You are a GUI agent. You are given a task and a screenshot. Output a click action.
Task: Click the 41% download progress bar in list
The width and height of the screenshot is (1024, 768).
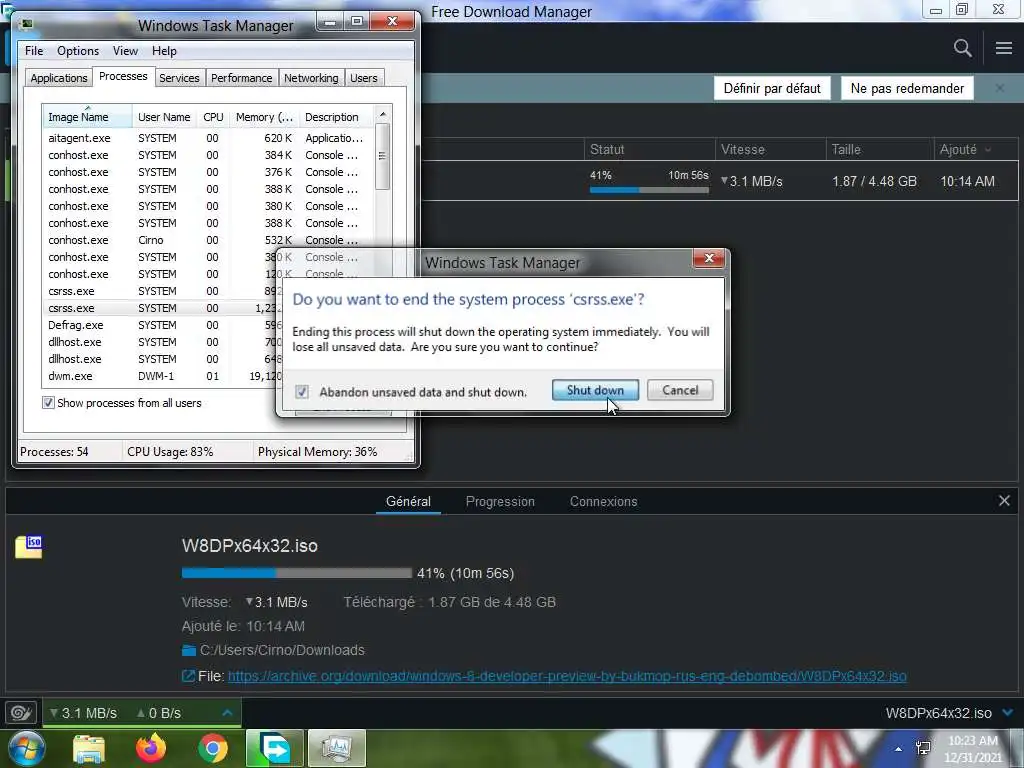(x=649, y=190)
